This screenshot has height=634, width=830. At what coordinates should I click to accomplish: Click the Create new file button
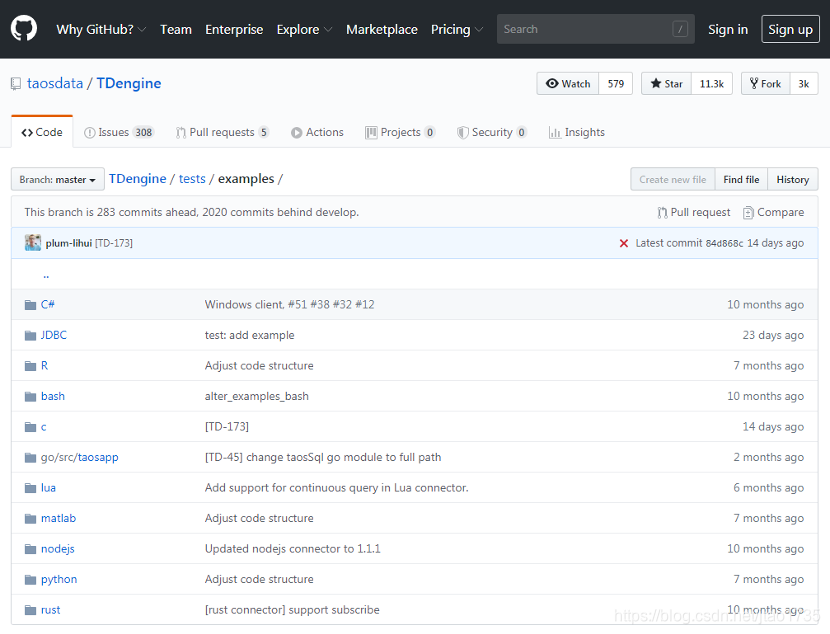[673, 179]
